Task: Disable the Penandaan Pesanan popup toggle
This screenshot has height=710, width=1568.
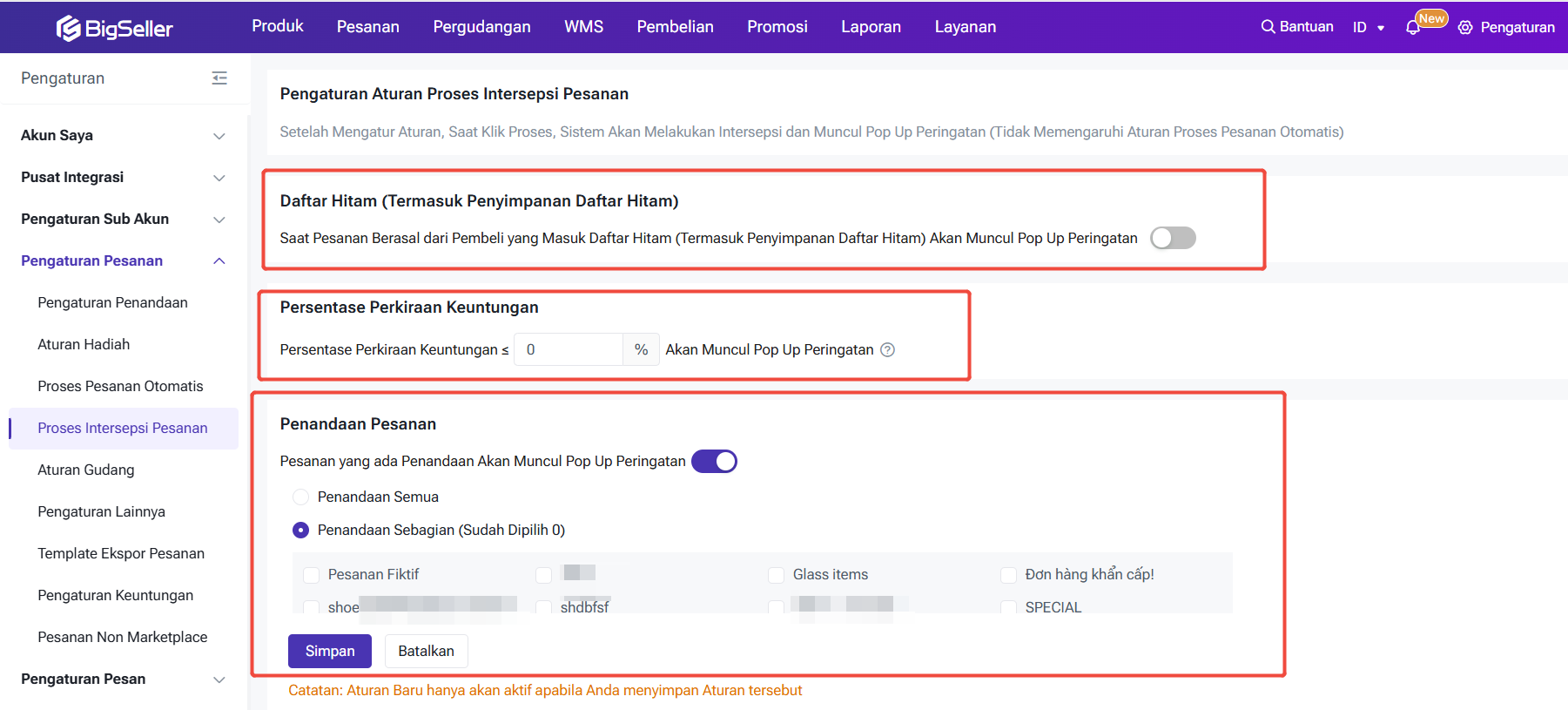Action: [714, 462]
